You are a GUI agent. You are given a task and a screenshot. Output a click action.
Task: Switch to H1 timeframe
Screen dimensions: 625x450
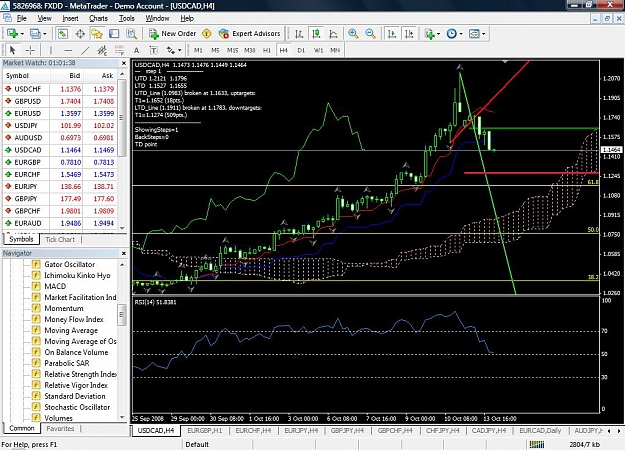coord(267,50)
